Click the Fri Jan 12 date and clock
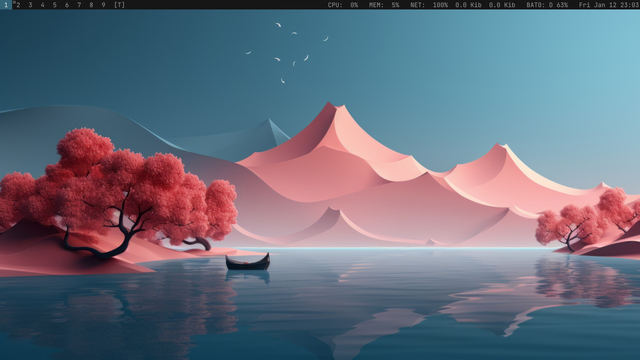Viewport: 640px width, 360px height. tap(609, 5)
